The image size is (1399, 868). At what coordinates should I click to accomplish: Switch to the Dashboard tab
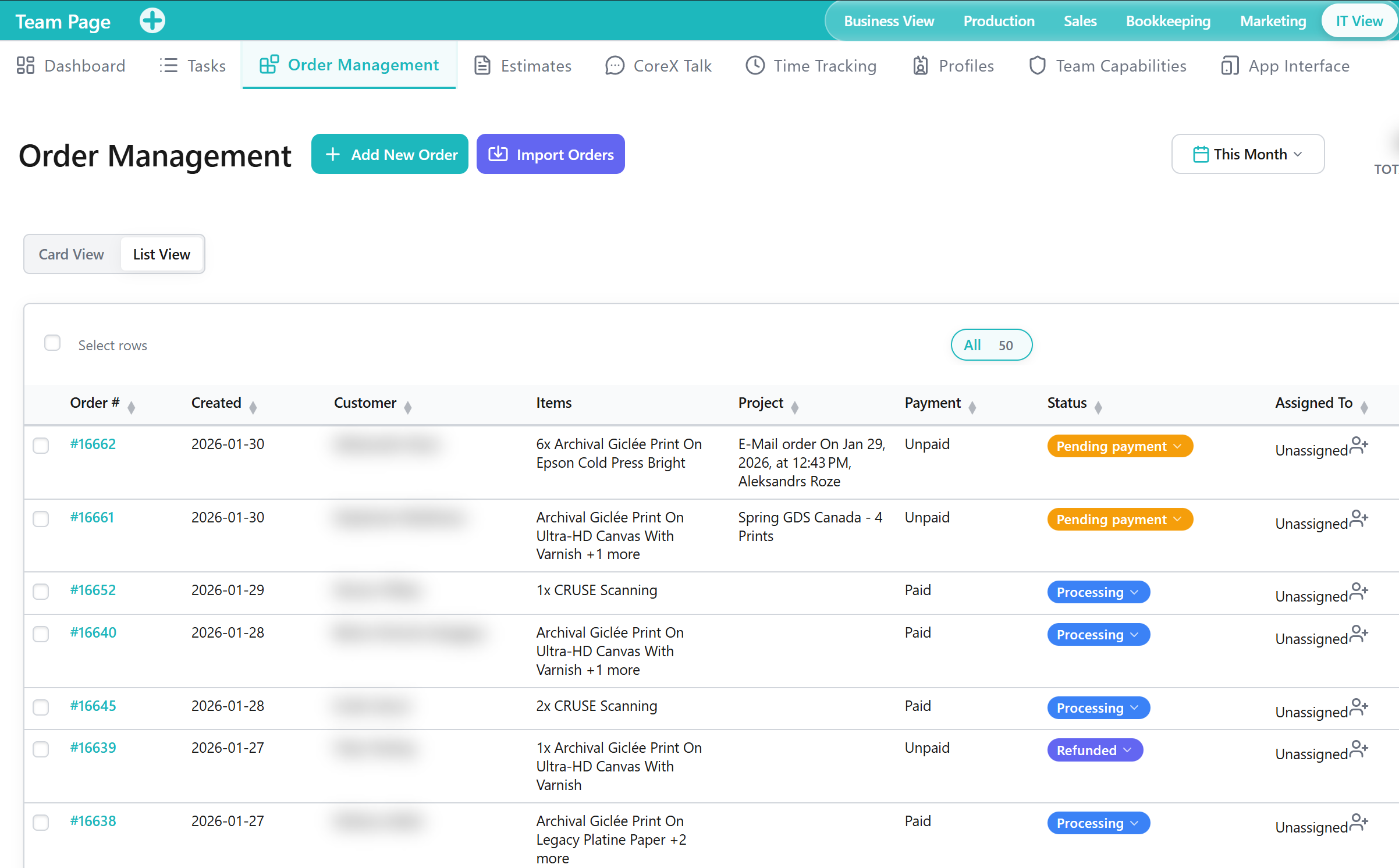tap(71, 66)
